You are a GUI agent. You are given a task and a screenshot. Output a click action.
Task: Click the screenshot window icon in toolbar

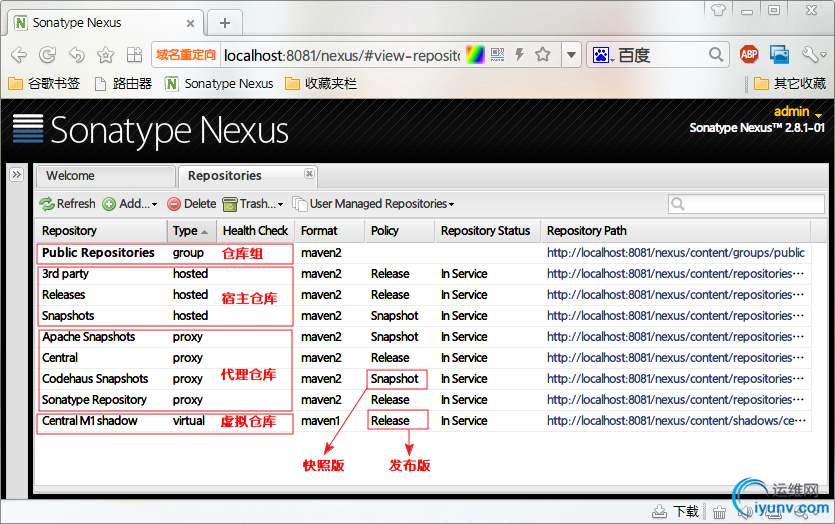point(779,54)
